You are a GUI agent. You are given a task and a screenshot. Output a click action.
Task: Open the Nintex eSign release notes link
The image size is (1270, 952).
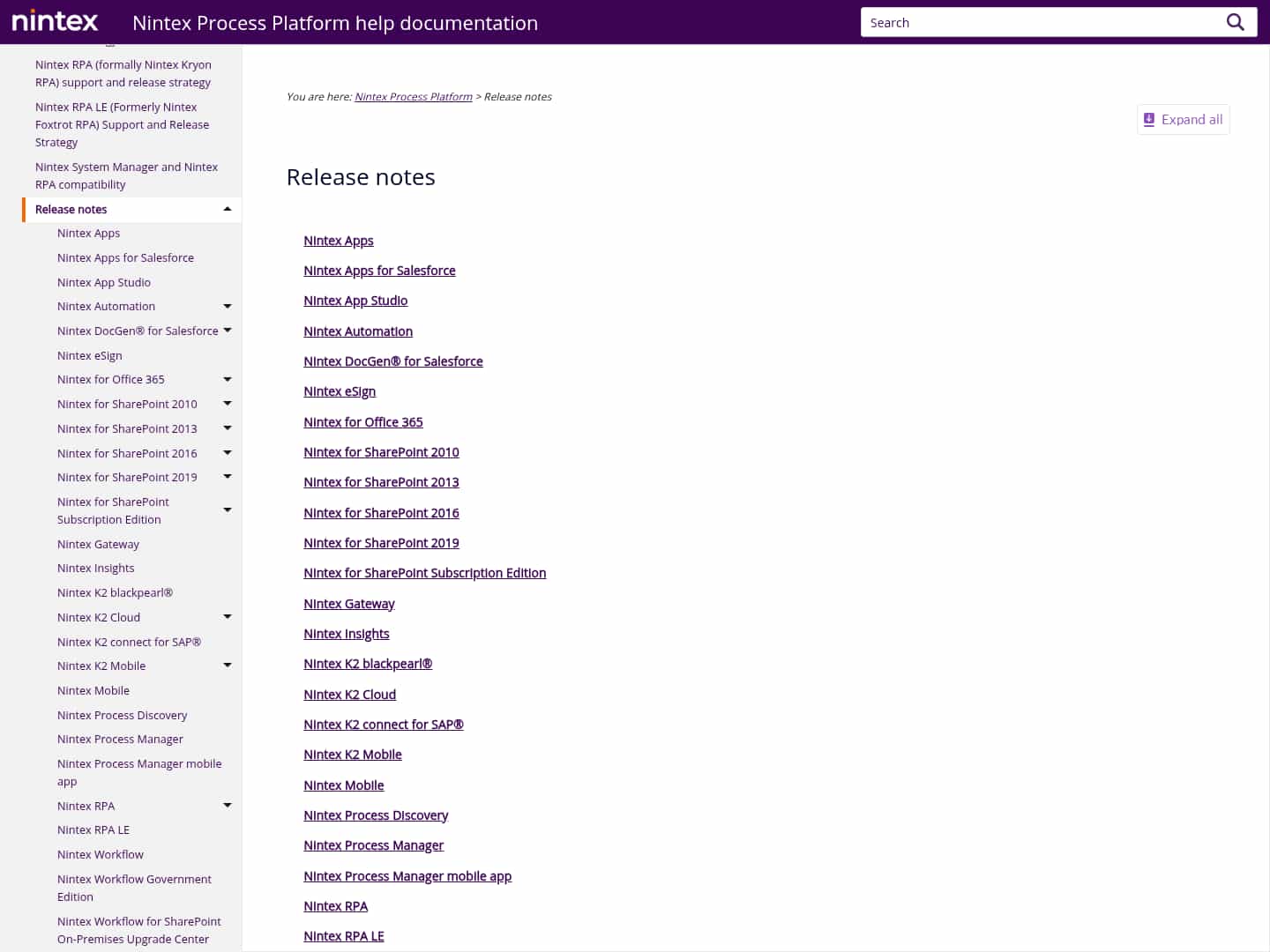point(340,390)
